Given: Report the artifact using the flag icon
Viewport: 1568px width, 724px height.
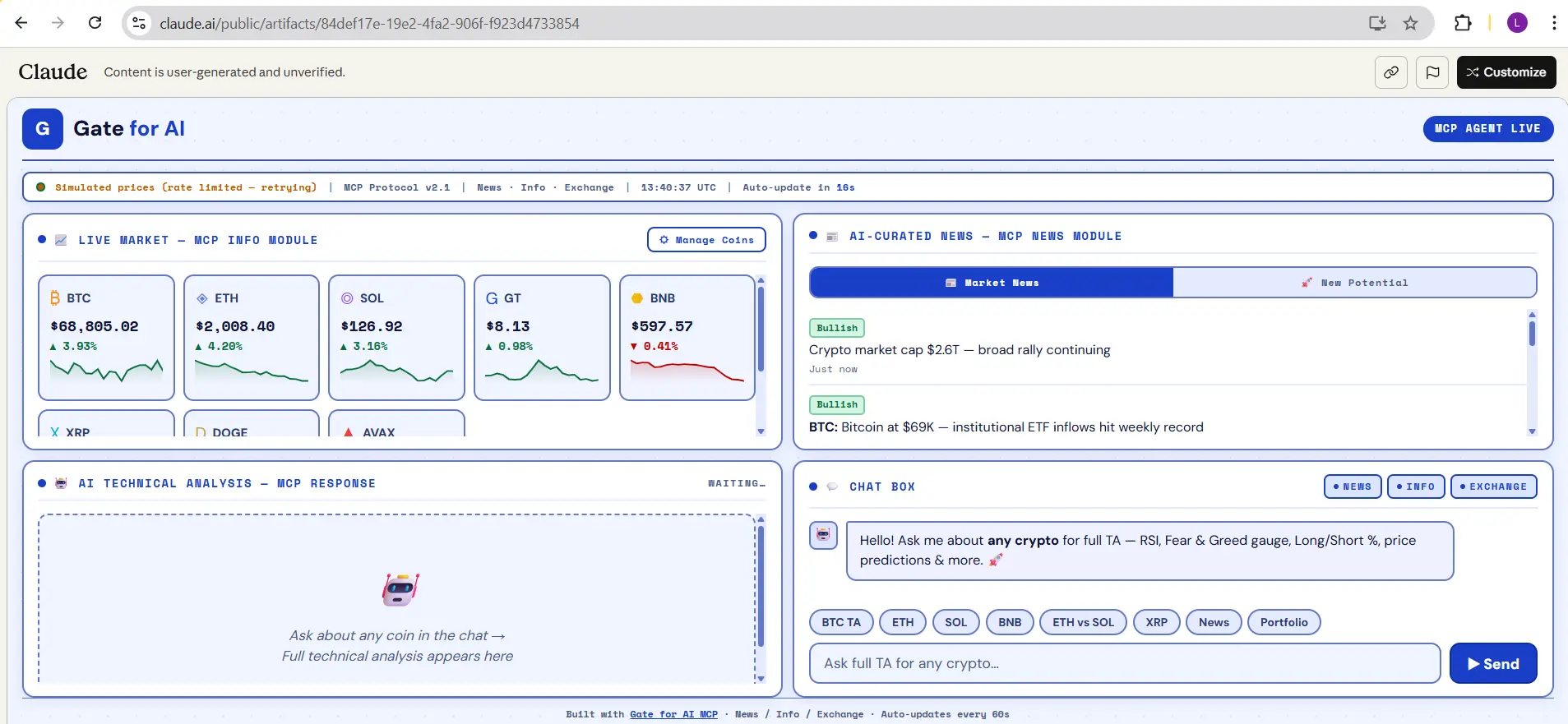Looking at the screenshot, I should tap(1432, 72).
